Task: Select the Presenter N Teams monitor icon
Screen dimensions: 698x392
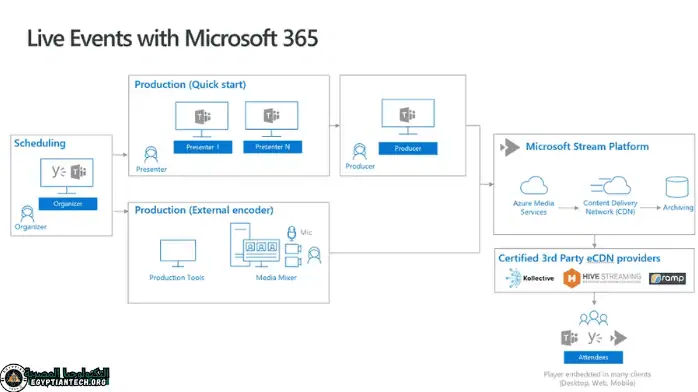Action: pyautogui.click(x=272, y=119)
